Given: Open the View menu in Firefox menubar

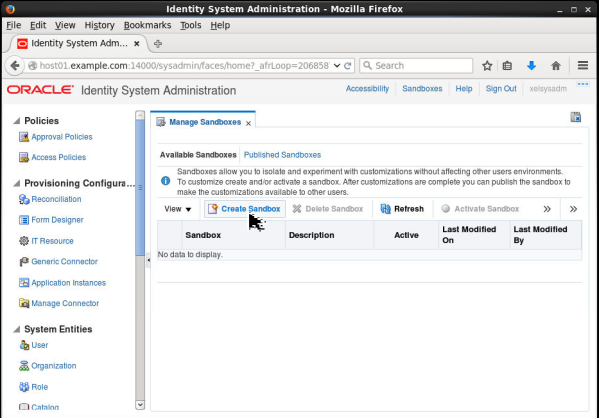Looking at the screenshot, I should coord(65,25).
